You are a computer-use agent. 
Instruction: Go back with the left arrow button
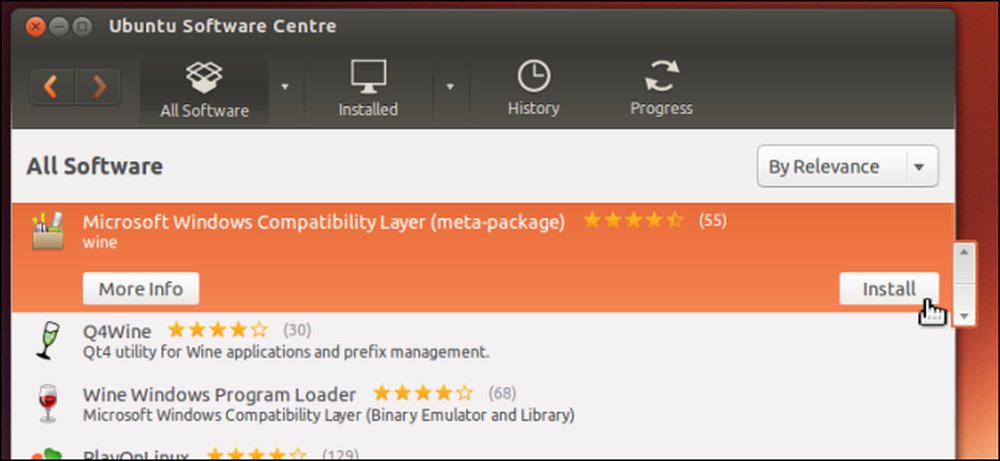pos(52,87)
